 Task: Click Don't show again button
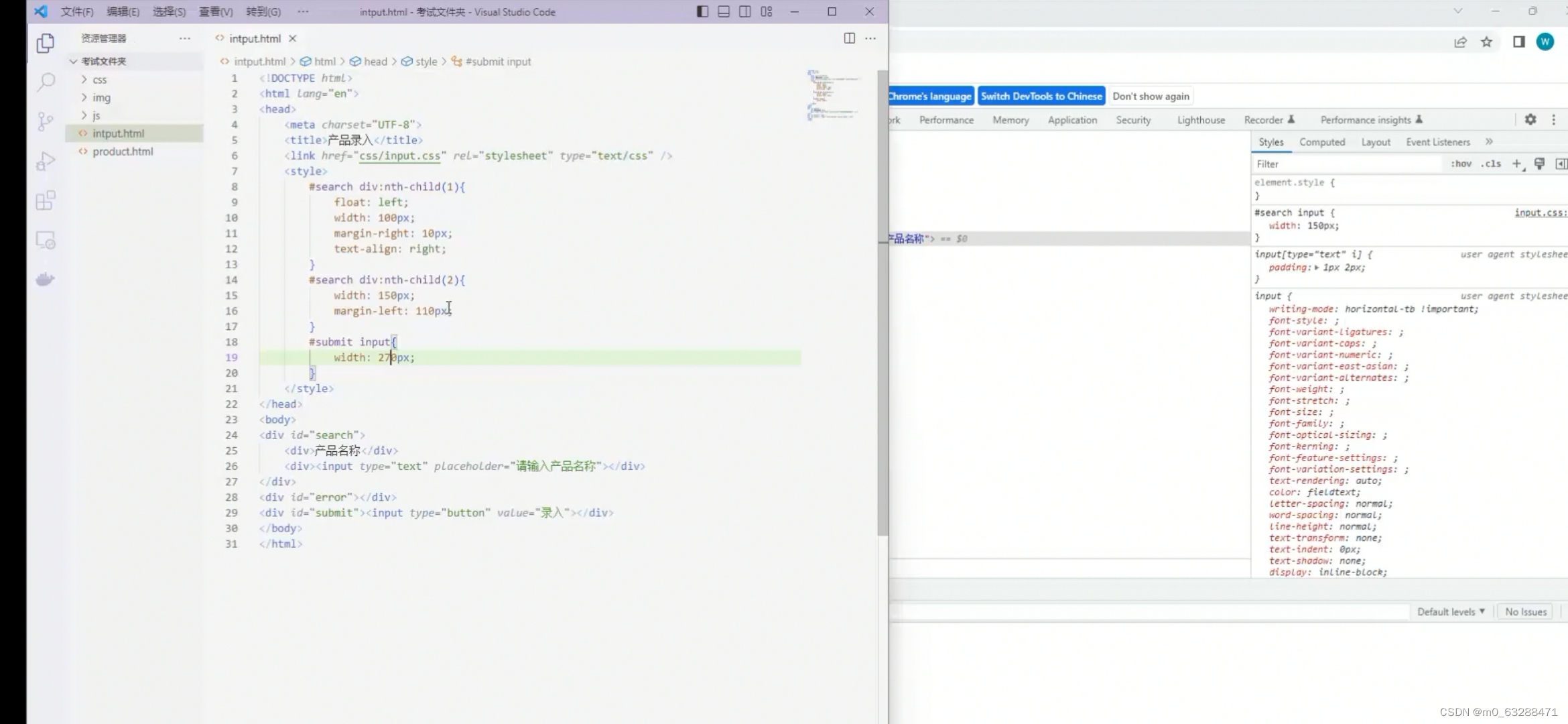tap(1151, 96)
